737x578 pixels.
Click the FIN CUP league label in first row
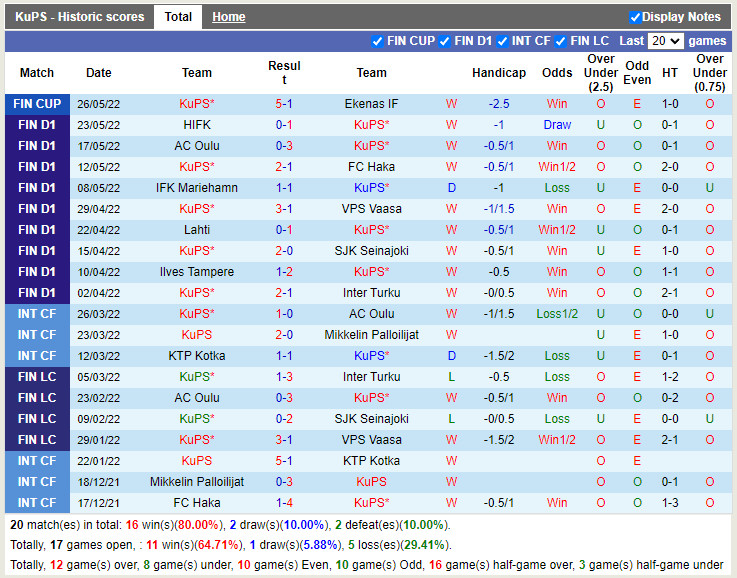[37, 104]
